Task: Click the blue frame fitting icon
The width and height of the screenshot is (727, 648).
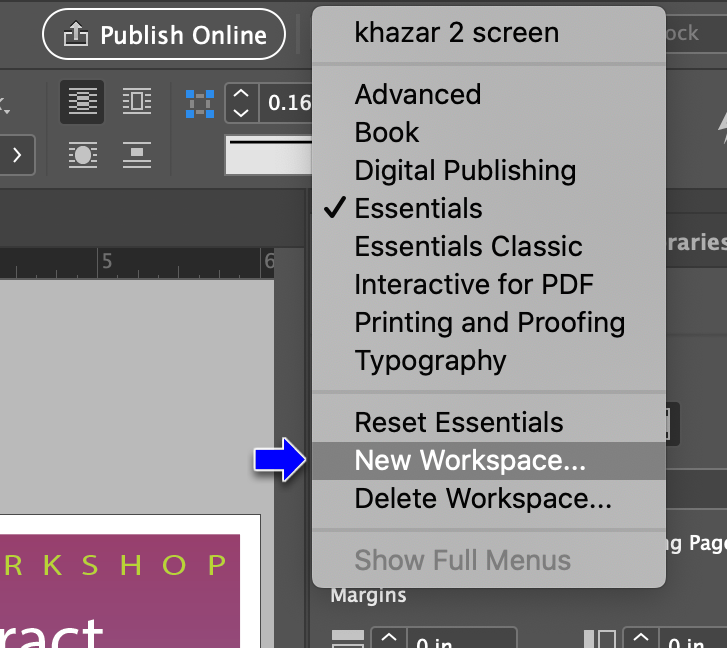Action: pyautogui.click(x=200, y=104)
